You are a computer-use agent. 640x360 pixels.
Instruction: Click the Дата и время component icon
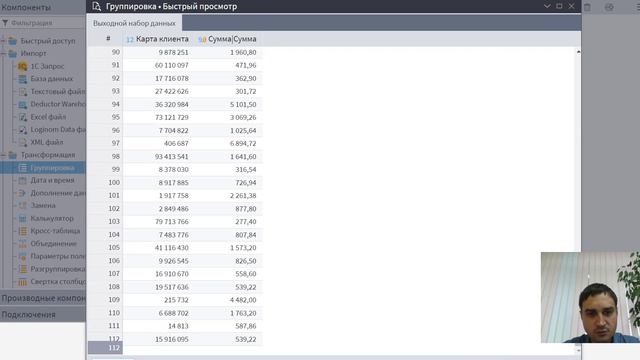23,180
